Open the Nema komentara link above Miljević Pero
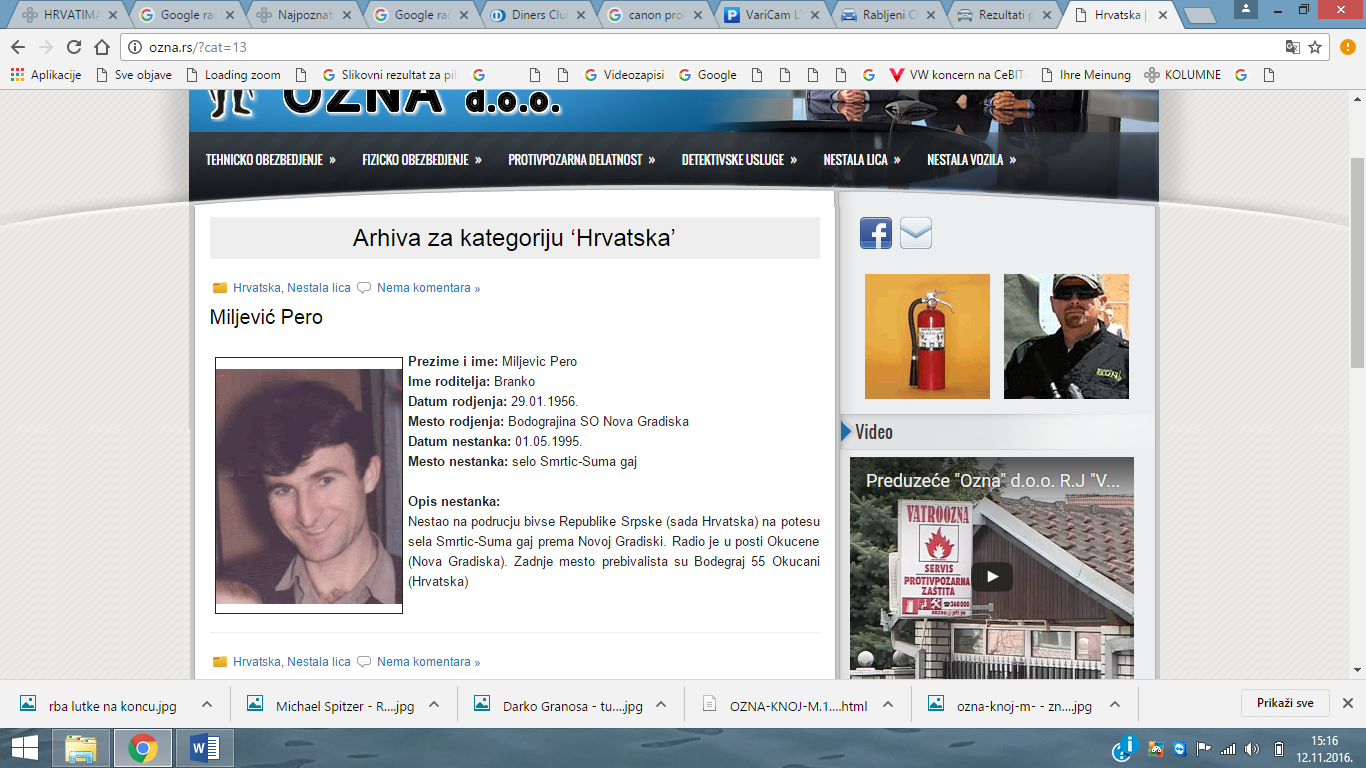The image size is (1366, 768). pyautogui.click(x=428, y=288)
